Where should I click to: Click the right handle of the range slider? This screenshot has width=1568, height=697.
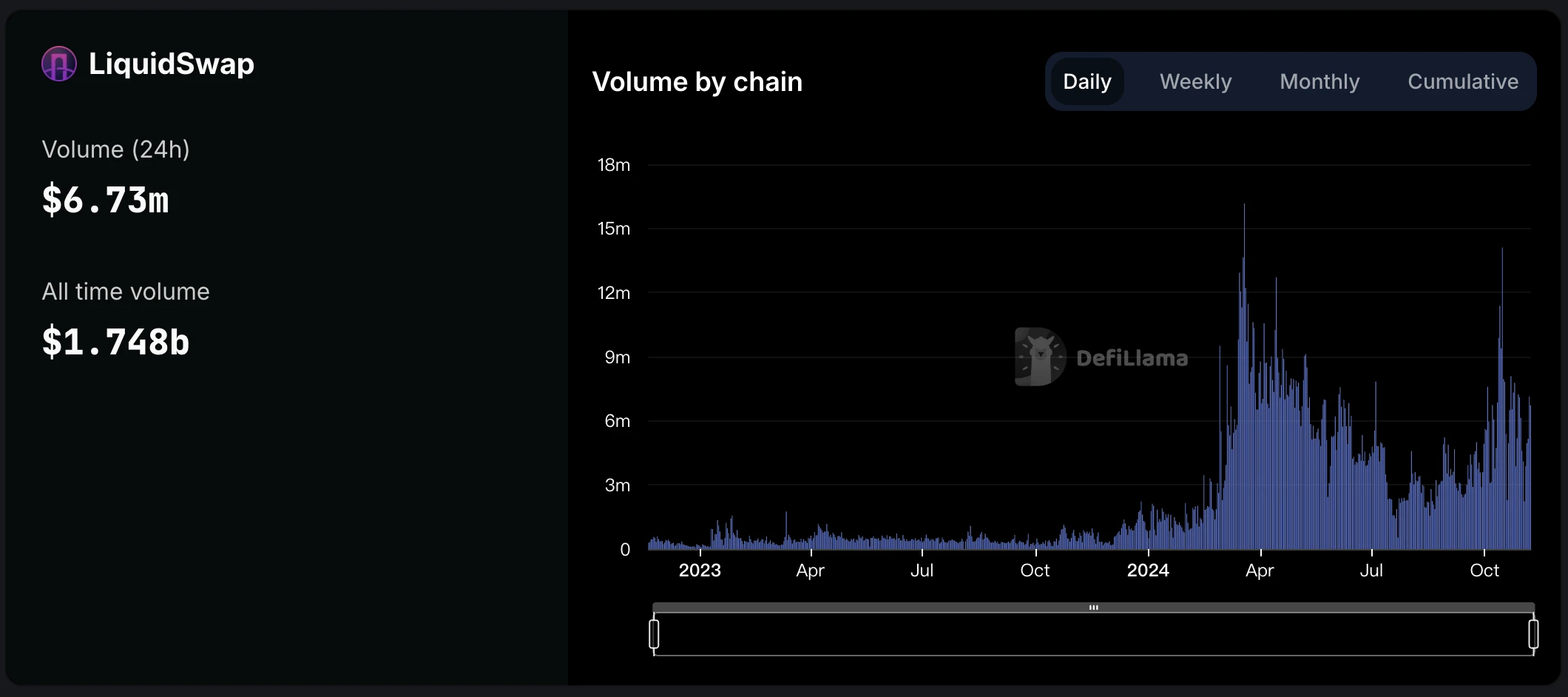click(x=1533, y=634)
